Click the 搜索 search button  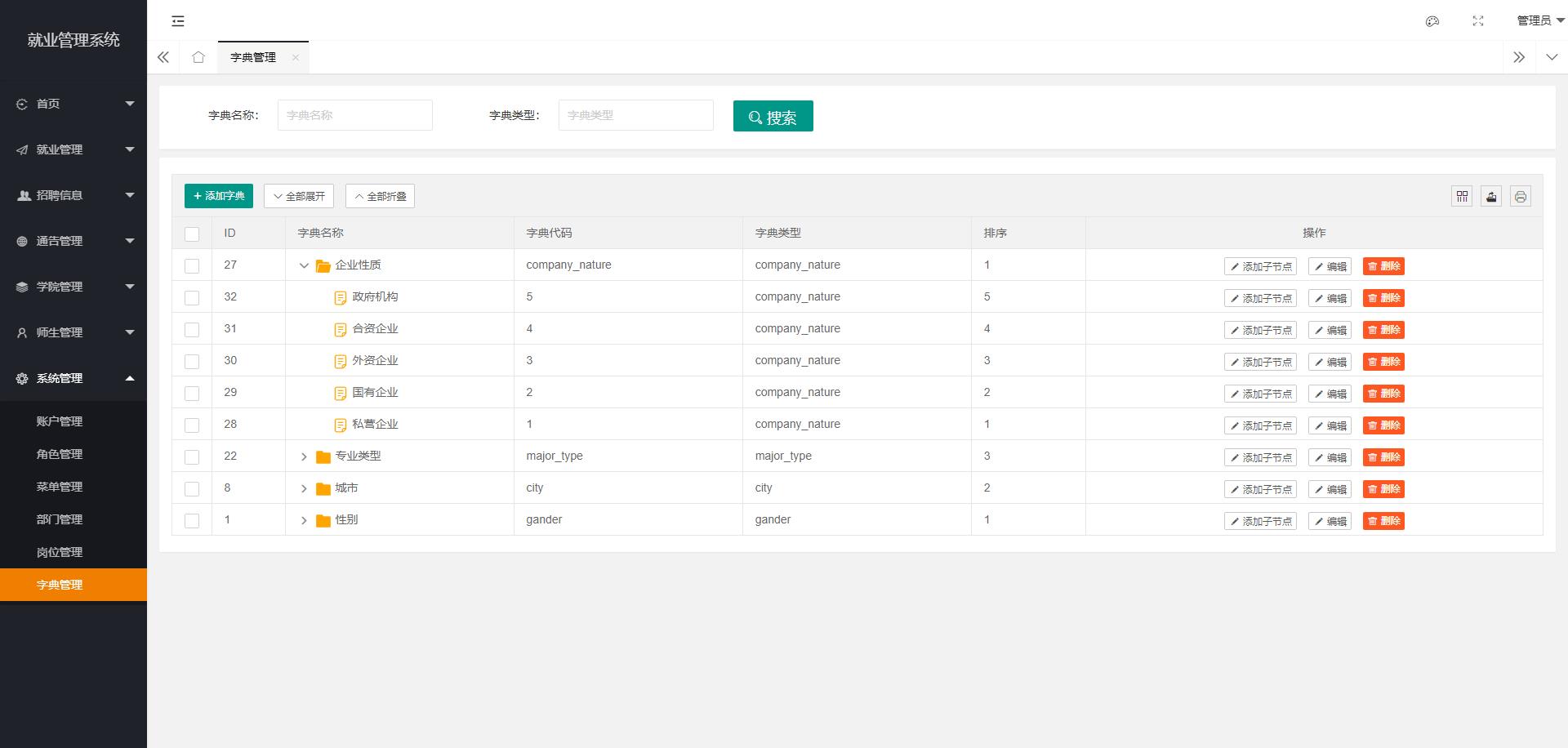(773, 116)
